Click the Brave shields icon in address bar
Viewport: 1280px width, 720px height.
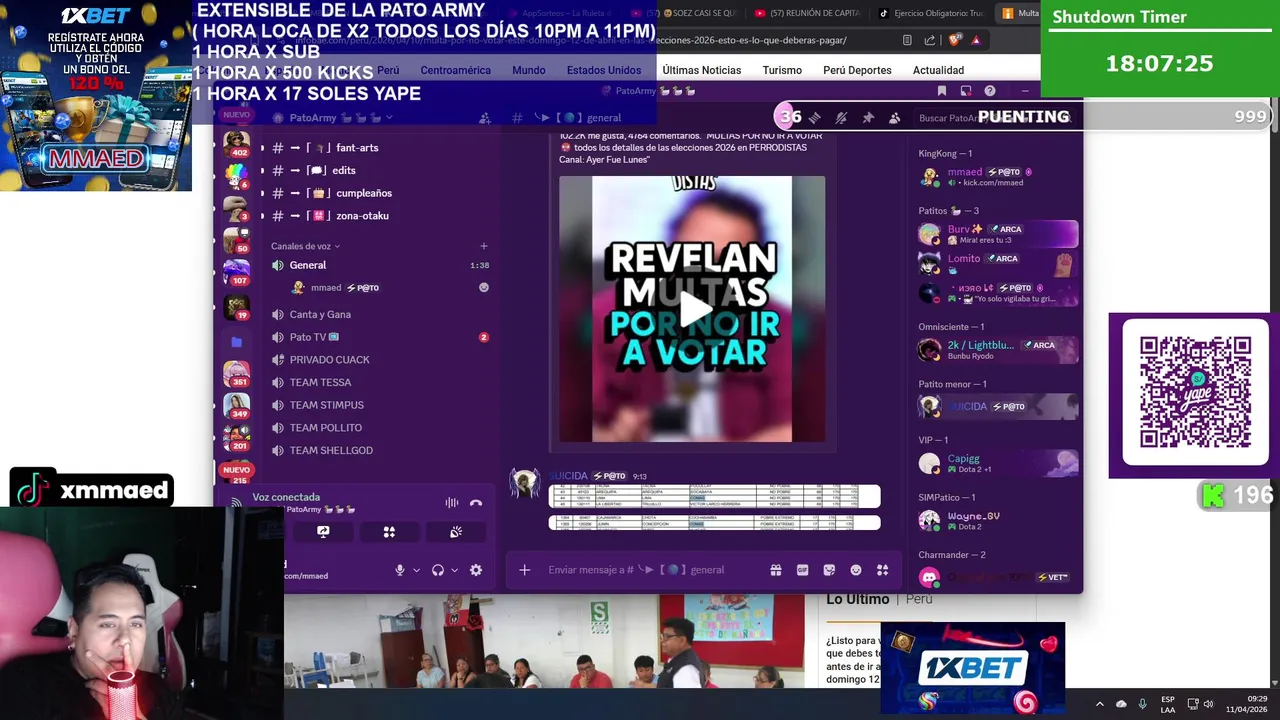(x=954, y=40)
